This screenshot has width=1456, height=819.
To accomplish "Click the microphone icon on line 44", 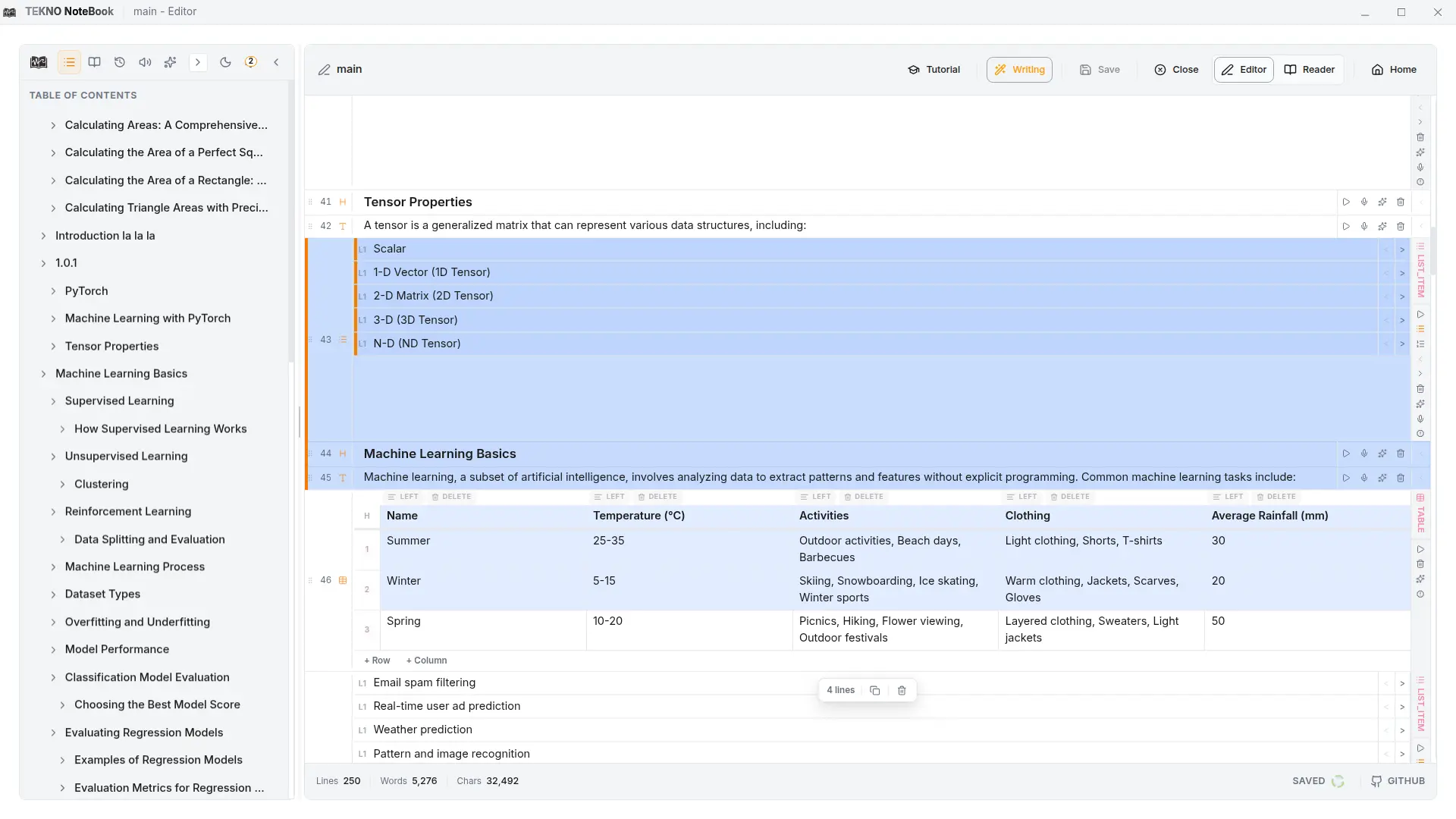I will click(x=1364, y=453).
